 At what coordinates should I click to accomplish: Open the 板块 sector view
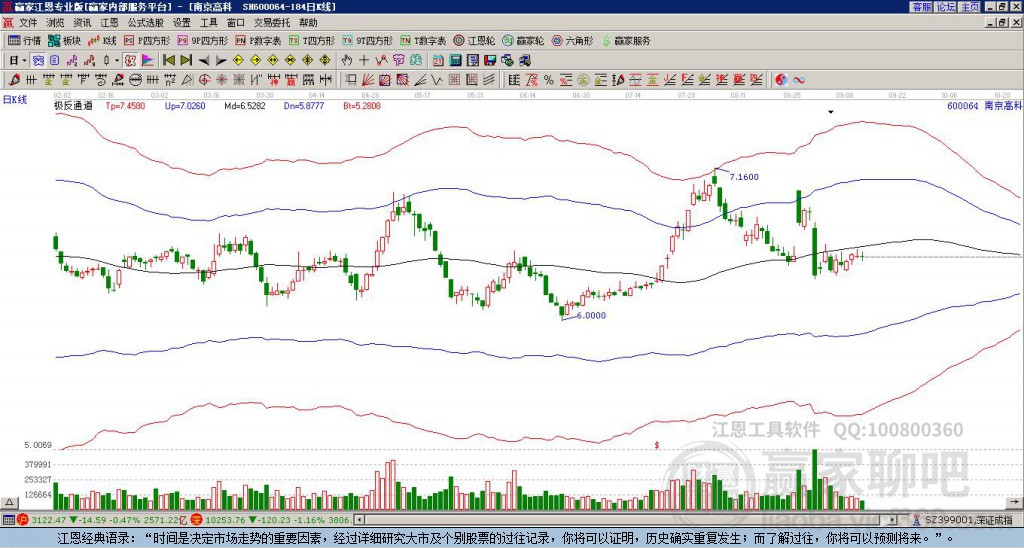coord(64,40)
